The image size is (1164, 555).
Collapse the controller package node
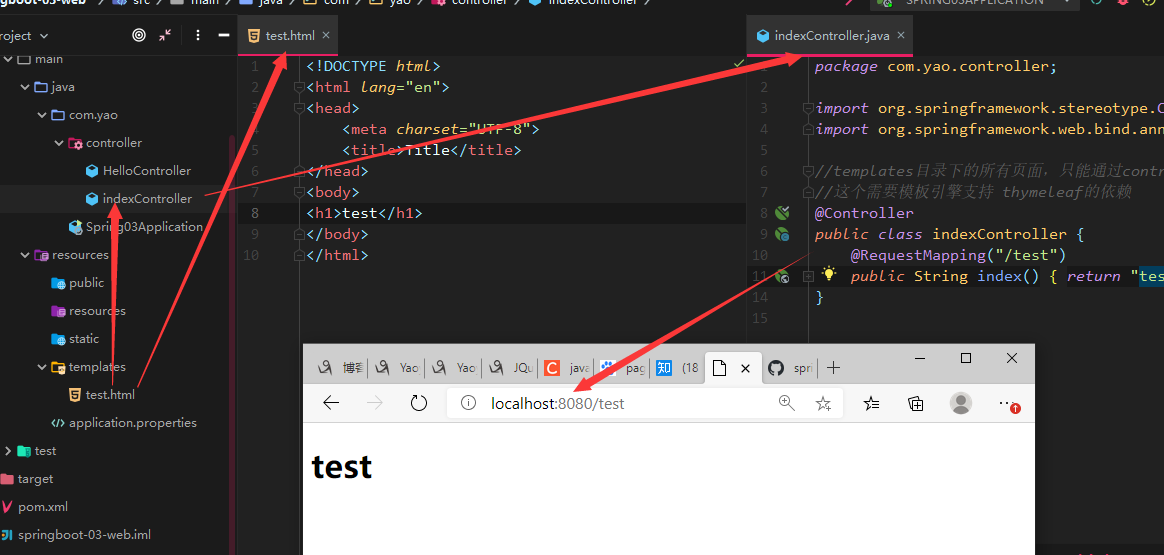59,142
